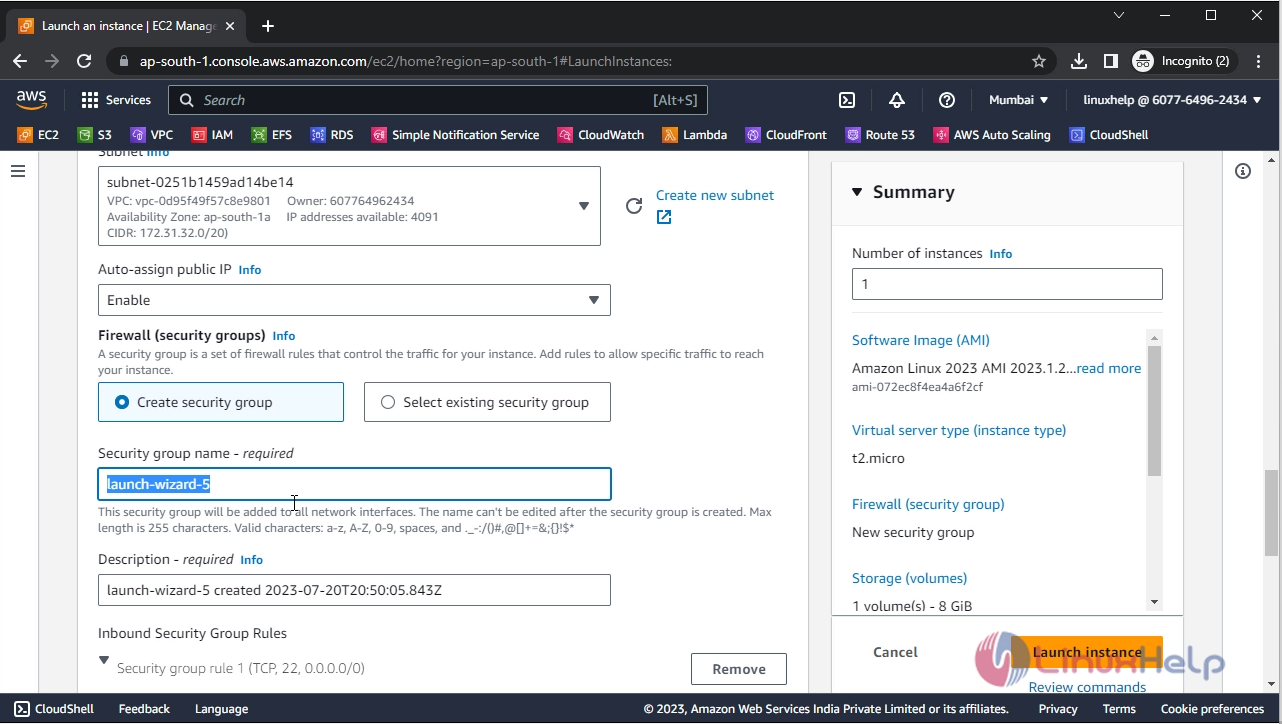
Task: Open Language in footer
Action: click(x=221, y=709)
